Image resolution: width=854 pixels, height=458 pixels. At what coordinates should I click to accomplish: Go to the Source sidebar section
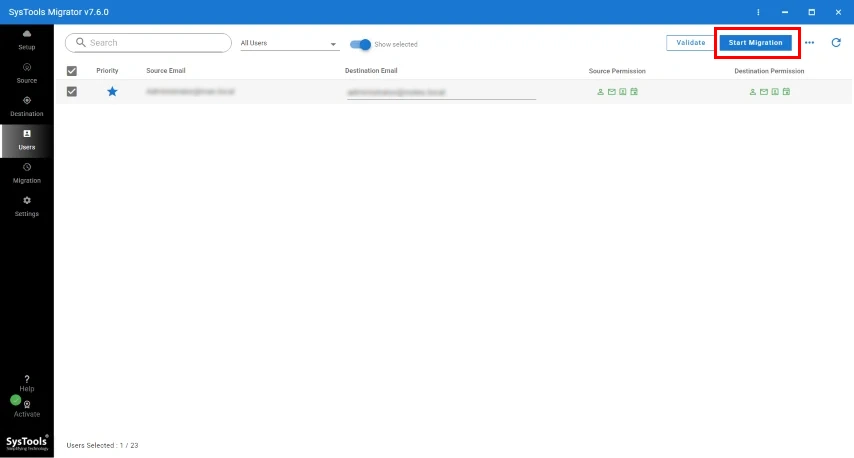click(x=27, y=74)
